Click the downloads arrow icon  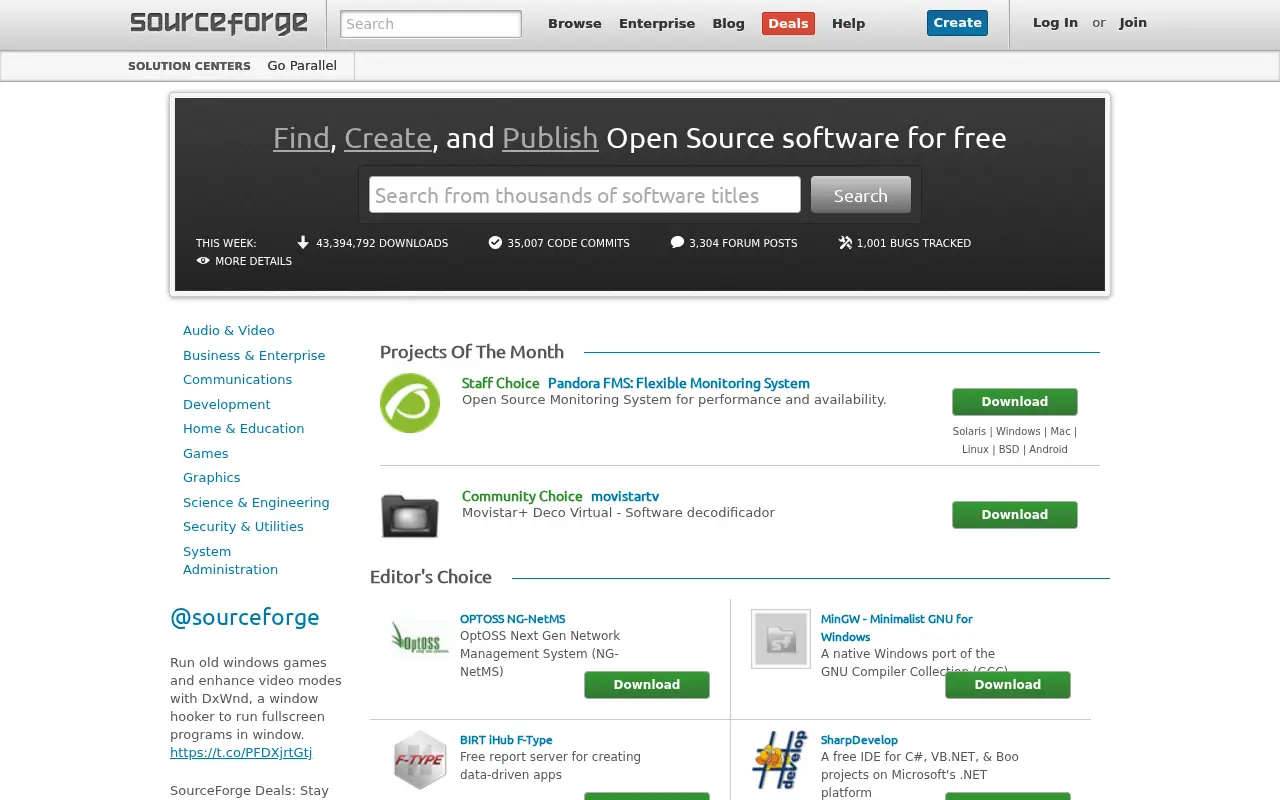point(303,242)
